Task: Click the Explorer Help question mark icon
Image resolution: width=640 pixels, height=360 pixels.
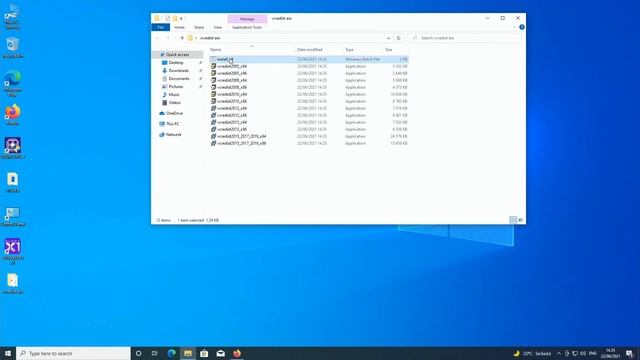Action: (x=522, y=27)
